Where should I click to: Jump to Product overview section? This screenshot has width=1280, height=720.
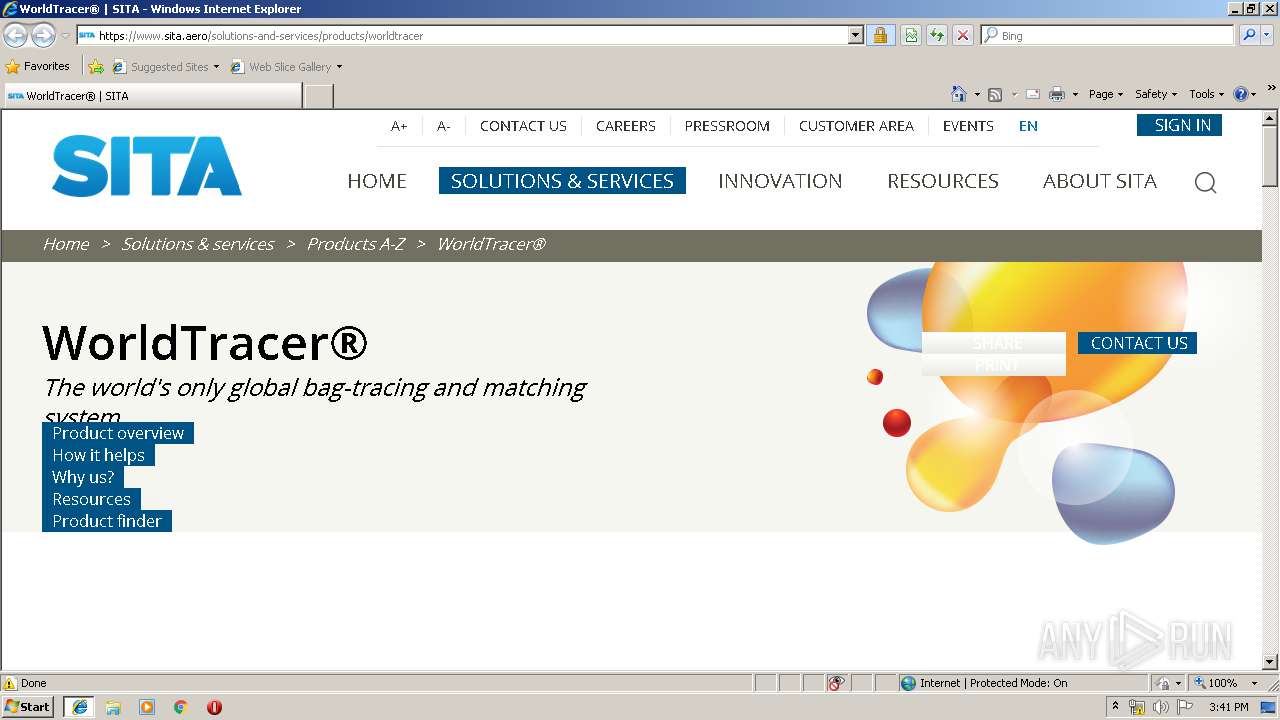point(118,433)
